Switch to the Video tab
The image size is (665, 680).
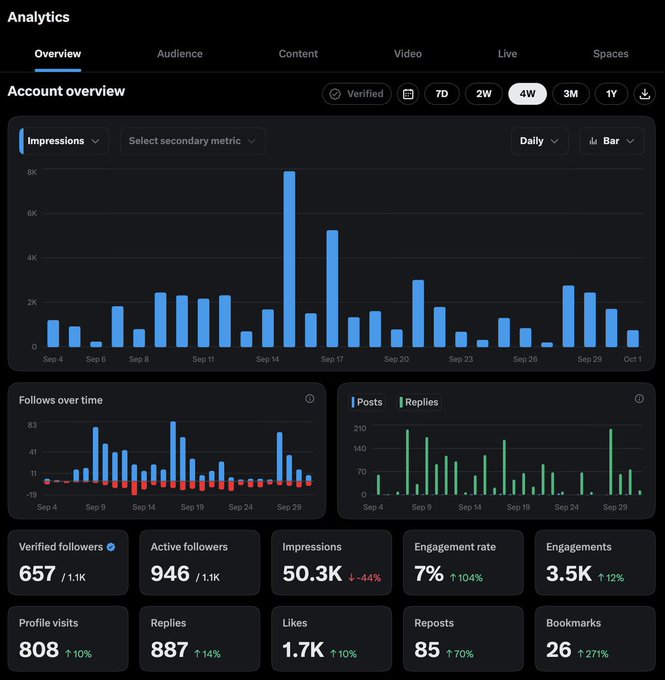pos(408,54)
